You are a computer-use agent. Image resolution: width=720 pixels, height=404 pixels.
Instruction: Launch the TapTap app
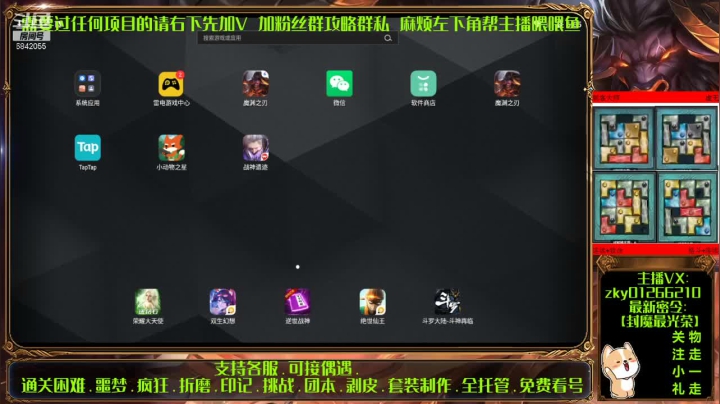click(87, 148)
